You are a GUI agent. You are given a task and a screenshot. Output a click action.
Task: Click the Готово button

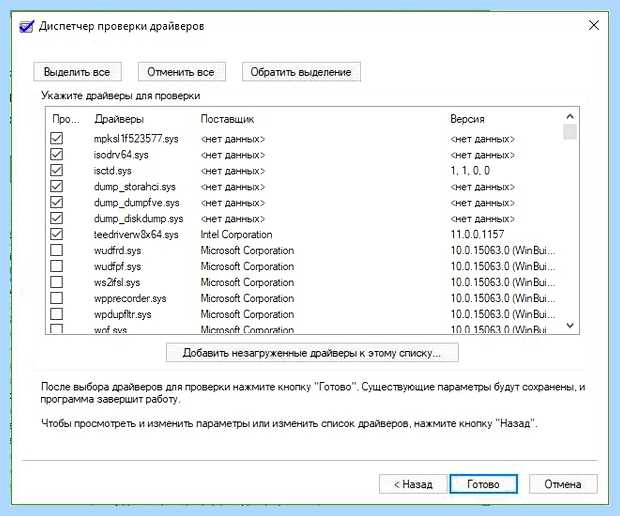(483, 484)
